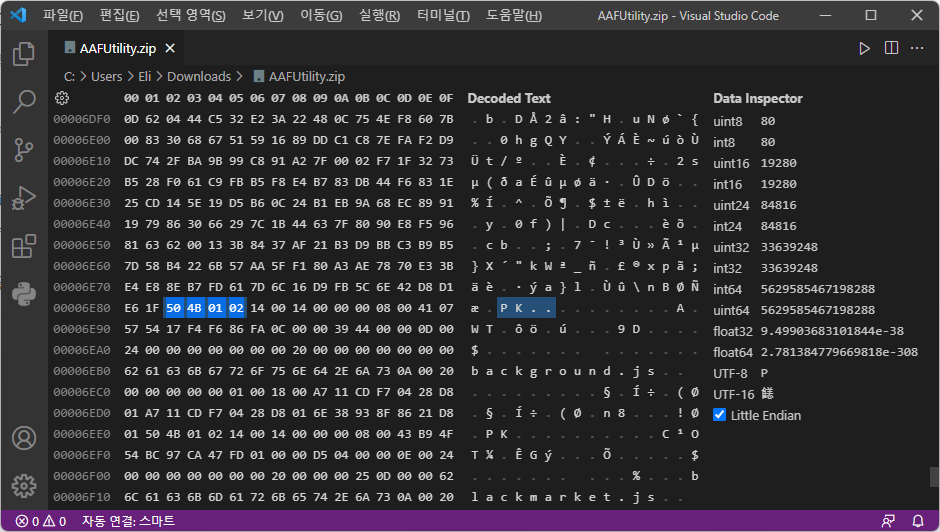Open the editor More Actions menu
Viewport: 940px width, 532px height.
click(x=917, y=48)
